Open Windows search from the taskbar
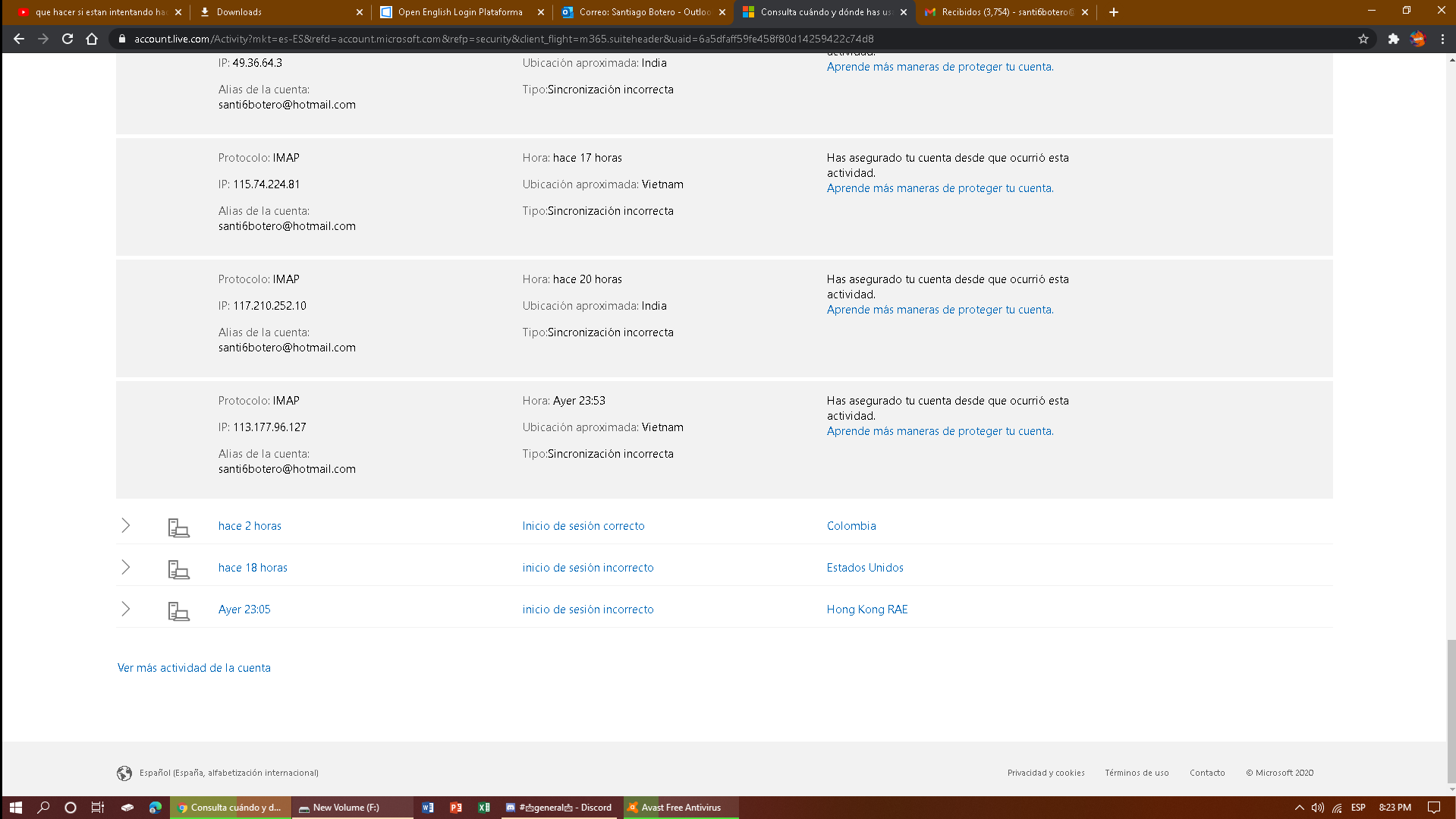 pos(43,808)
